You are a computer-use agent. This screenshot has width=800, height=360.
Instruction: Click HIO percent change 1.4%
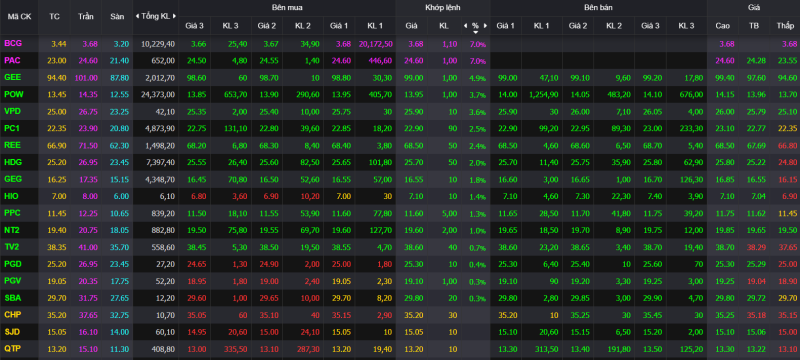click(x=478, y=196)
